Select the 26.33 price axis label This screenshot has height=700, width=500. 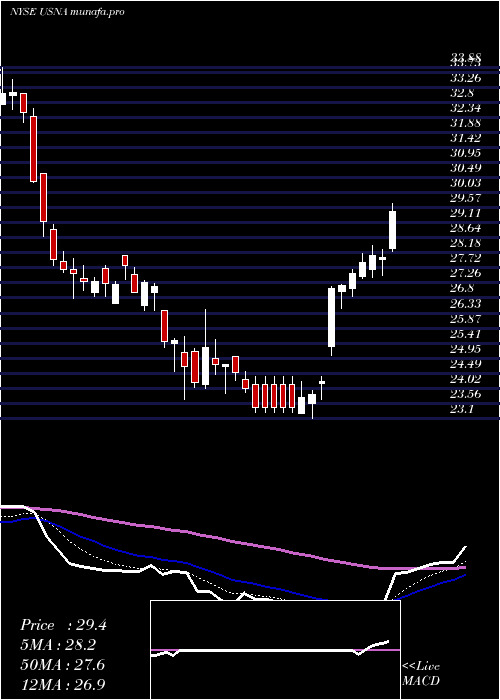click(x=466, y=304)
